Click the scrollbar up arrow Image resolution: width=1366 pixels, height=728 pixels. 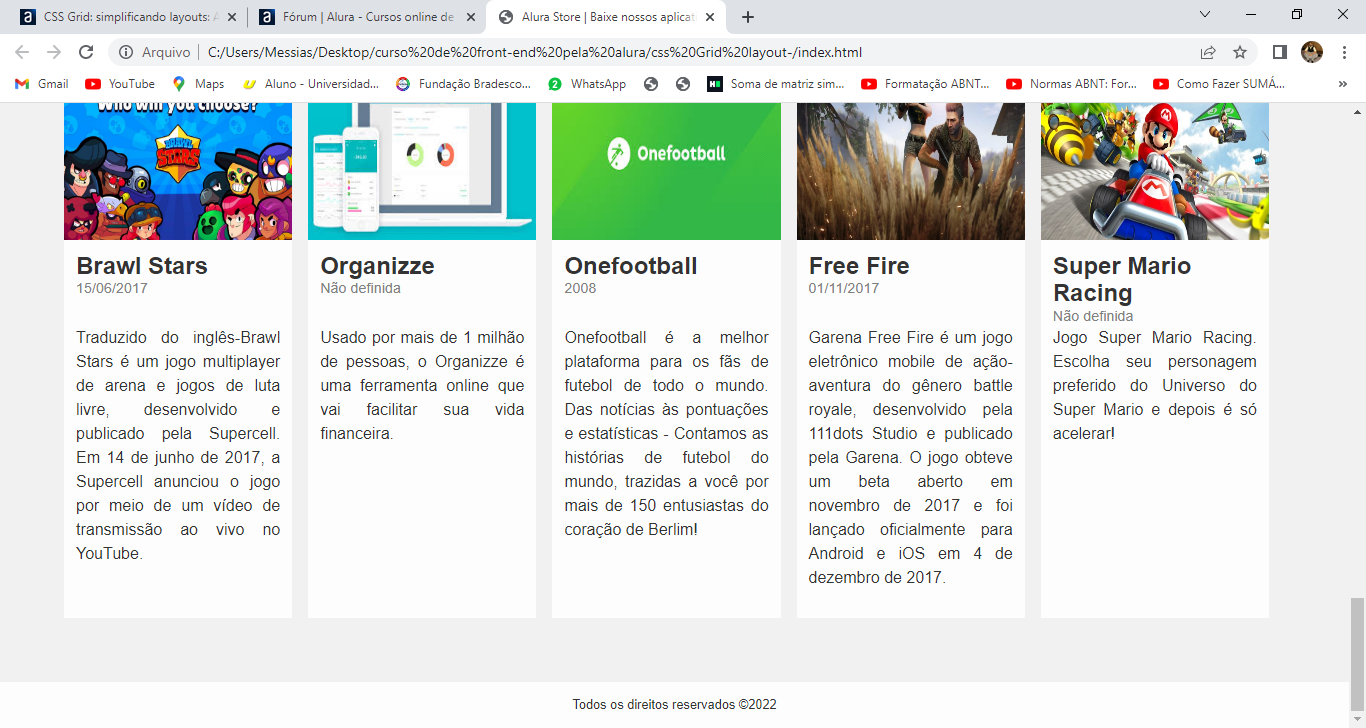coord(1357,110)
